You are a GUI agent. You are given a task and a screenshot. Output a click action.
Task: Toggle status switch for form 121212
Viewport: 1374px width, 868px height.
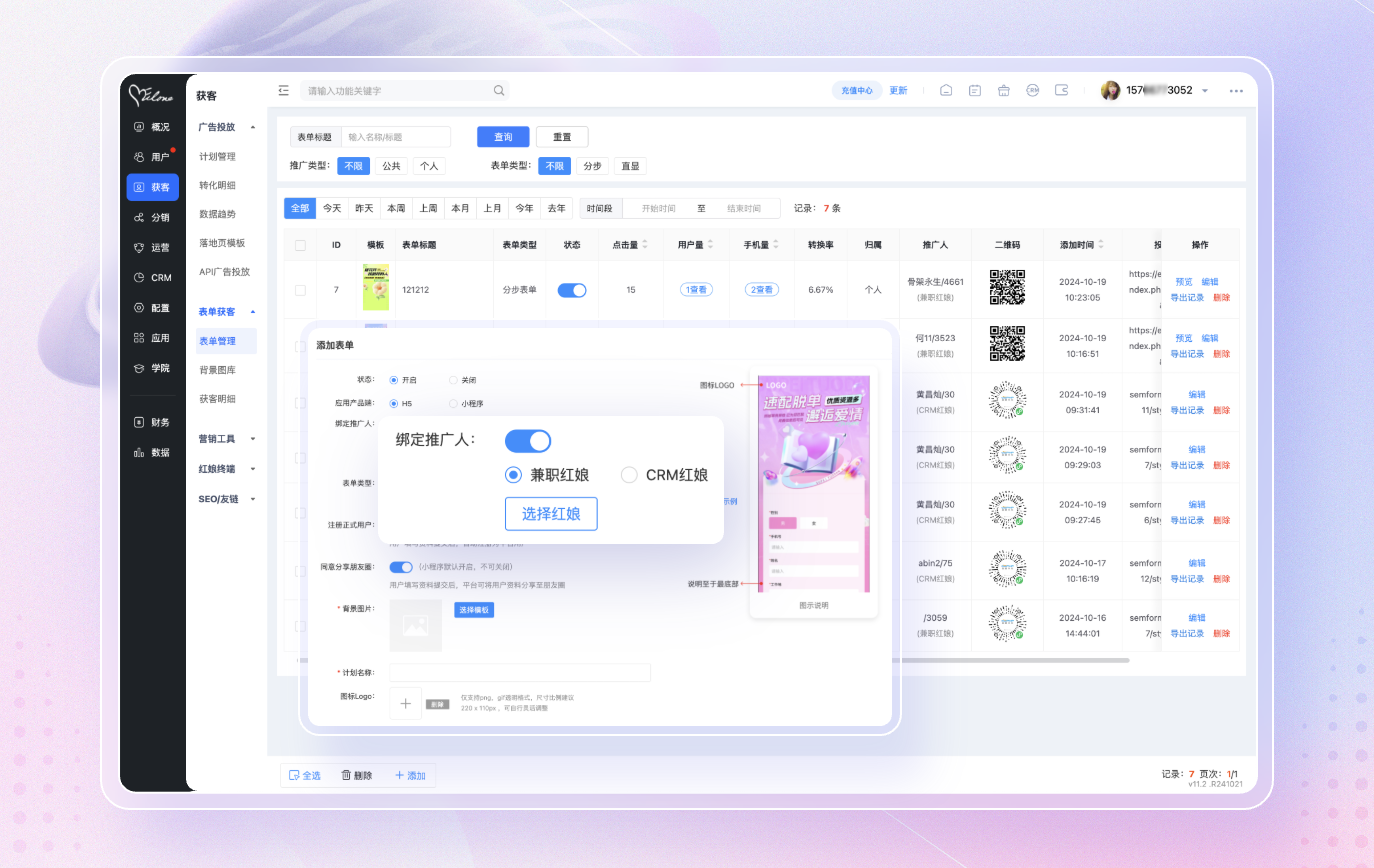click(x=572, y=290)
